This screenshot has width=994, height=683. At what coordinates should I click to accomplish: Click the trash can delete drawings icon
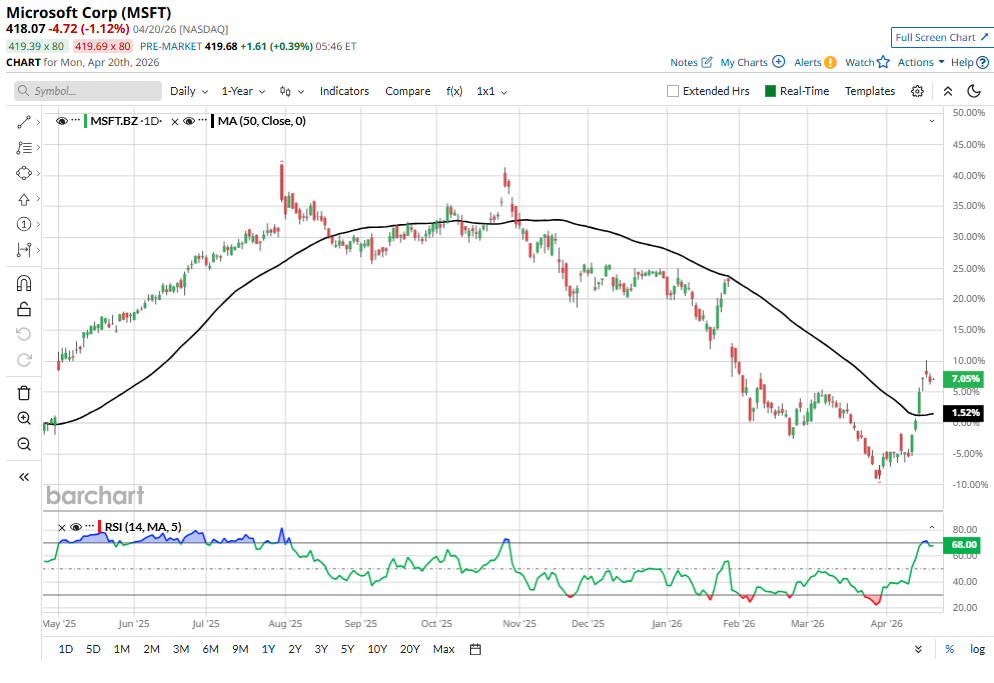[x=24, y=393]
